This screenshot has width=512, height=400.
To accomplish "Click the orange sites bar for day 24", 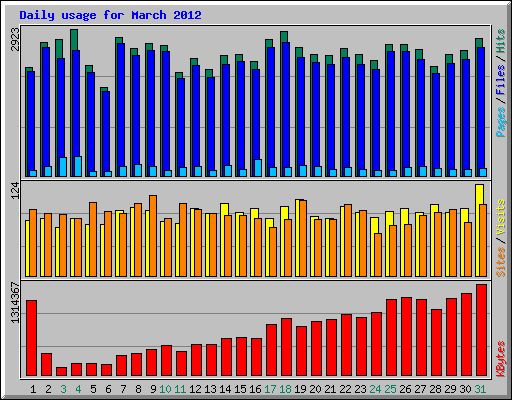I will [x=378, y=255].
